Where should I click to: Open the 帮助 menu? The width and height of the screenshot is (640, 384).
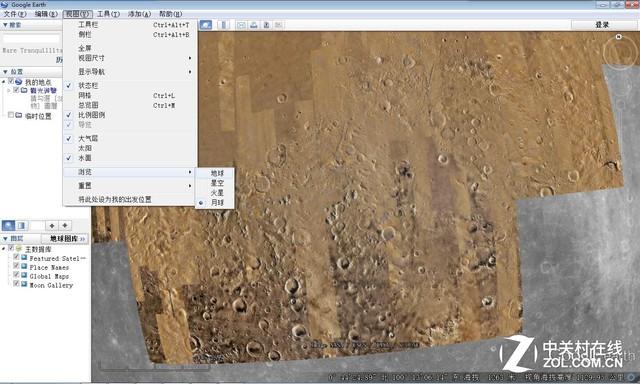tap(170, 14)
